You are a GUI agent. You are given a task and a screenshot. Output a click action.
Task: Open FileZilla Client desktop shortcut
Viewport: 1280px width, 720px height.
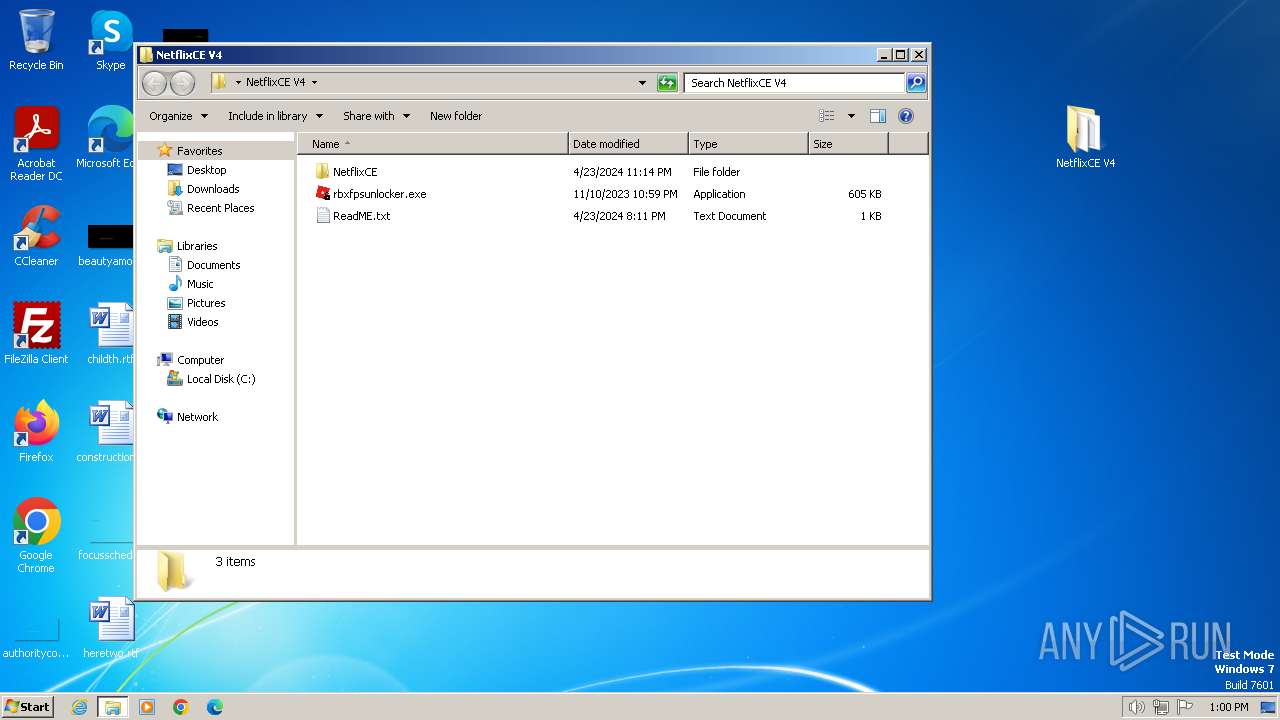coord(36,333)
